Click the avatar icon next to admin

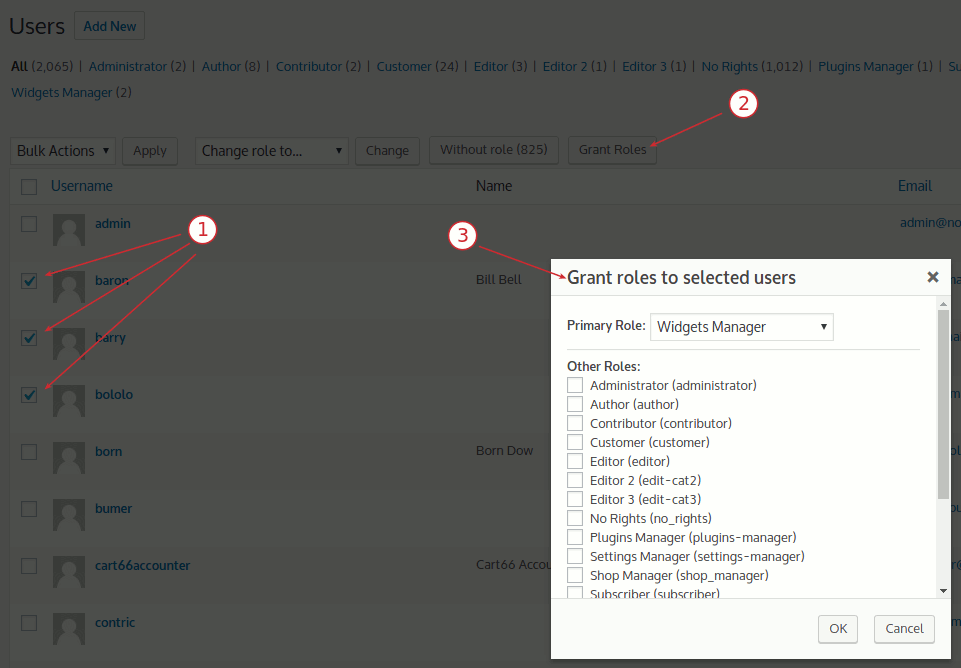(68, 230)
